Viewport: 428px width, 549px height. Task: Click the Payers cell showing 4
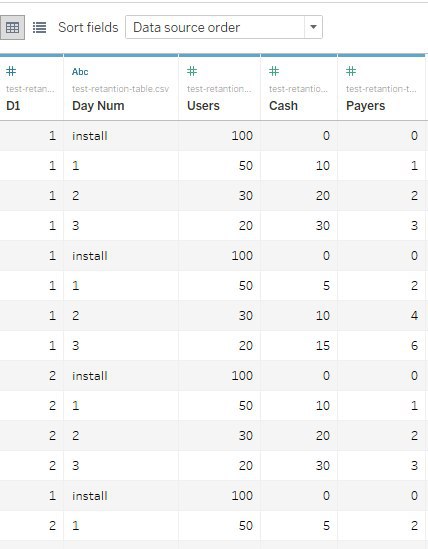[x=381, y=316]
